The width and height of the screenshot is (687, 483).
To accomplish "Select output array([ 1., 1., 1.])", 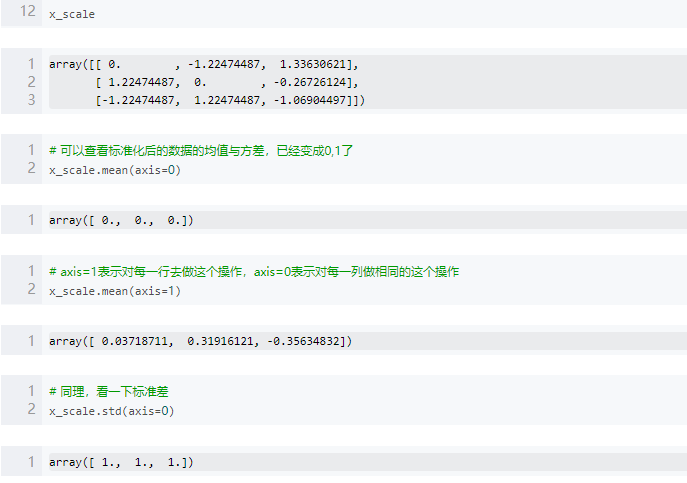I will tap(121, 462).
